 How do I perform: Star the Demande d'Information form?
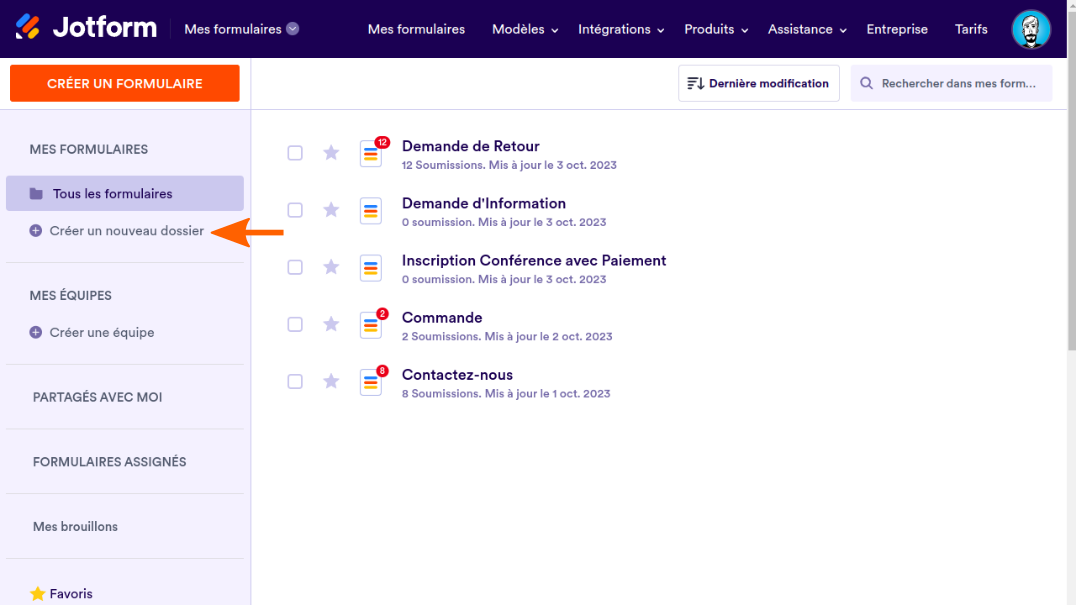tap(331, 210)
